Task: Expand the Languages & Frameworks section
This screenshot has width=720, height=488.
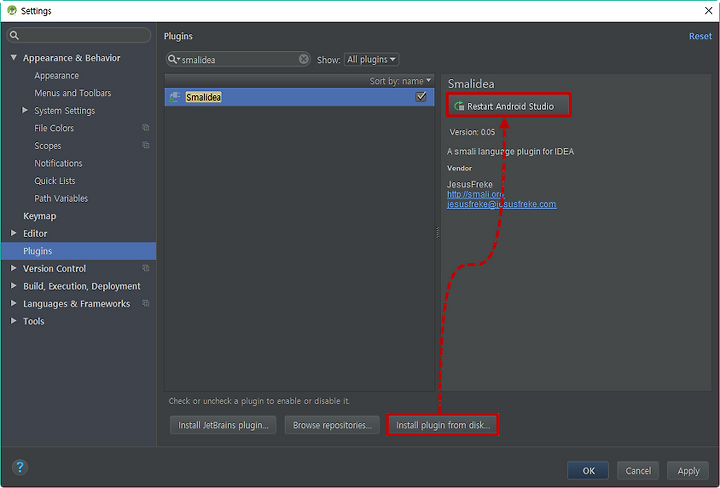Action: pos(14,303)
